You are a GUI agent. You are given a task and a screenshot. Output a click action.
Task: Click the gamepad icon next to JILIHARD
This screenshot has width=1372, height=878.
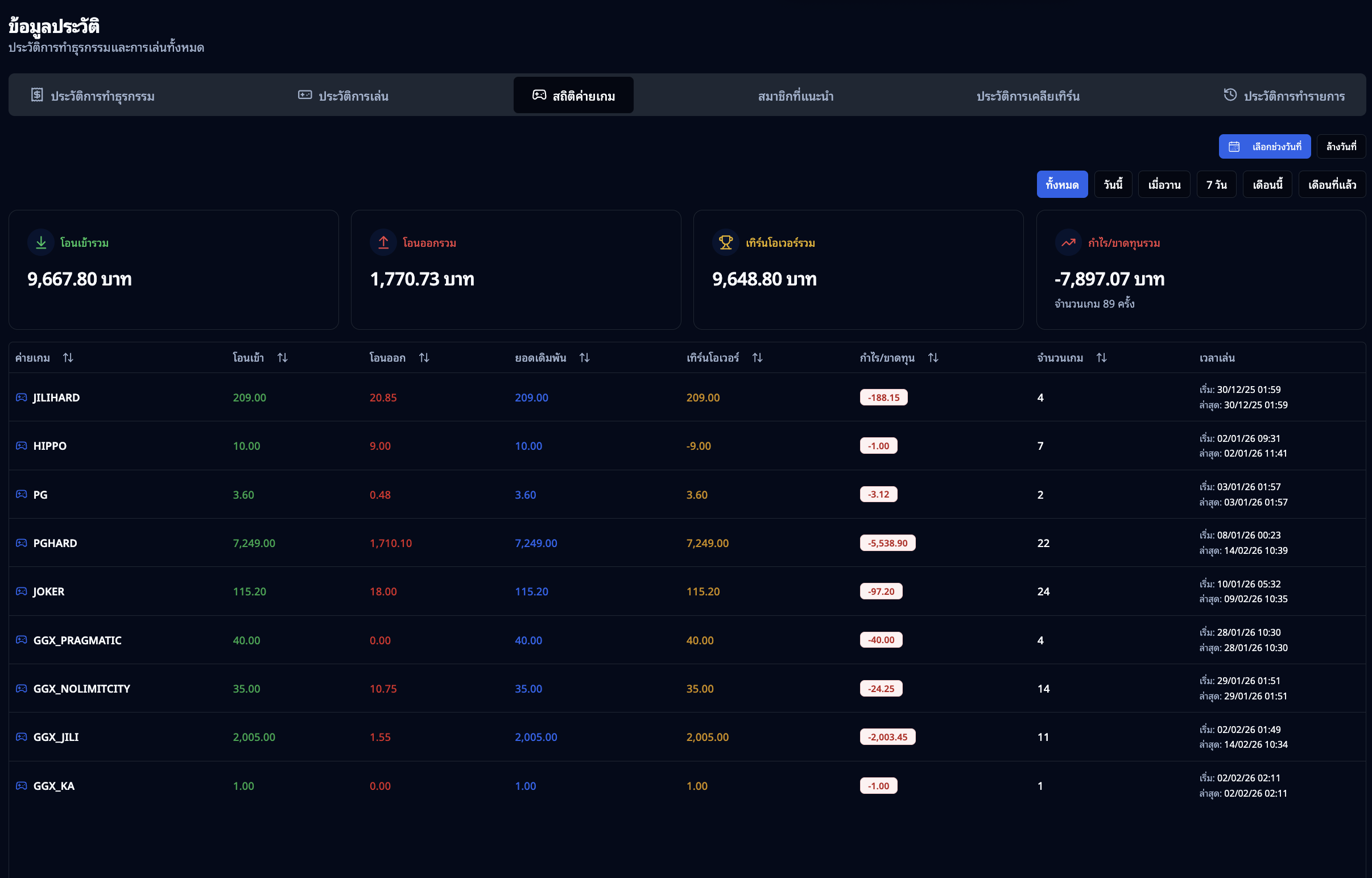[22, 397]
